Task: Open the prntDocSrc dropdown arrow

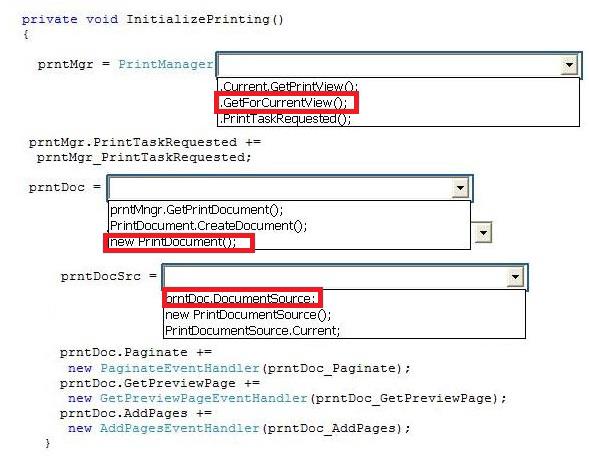Action: coord(515,277)
